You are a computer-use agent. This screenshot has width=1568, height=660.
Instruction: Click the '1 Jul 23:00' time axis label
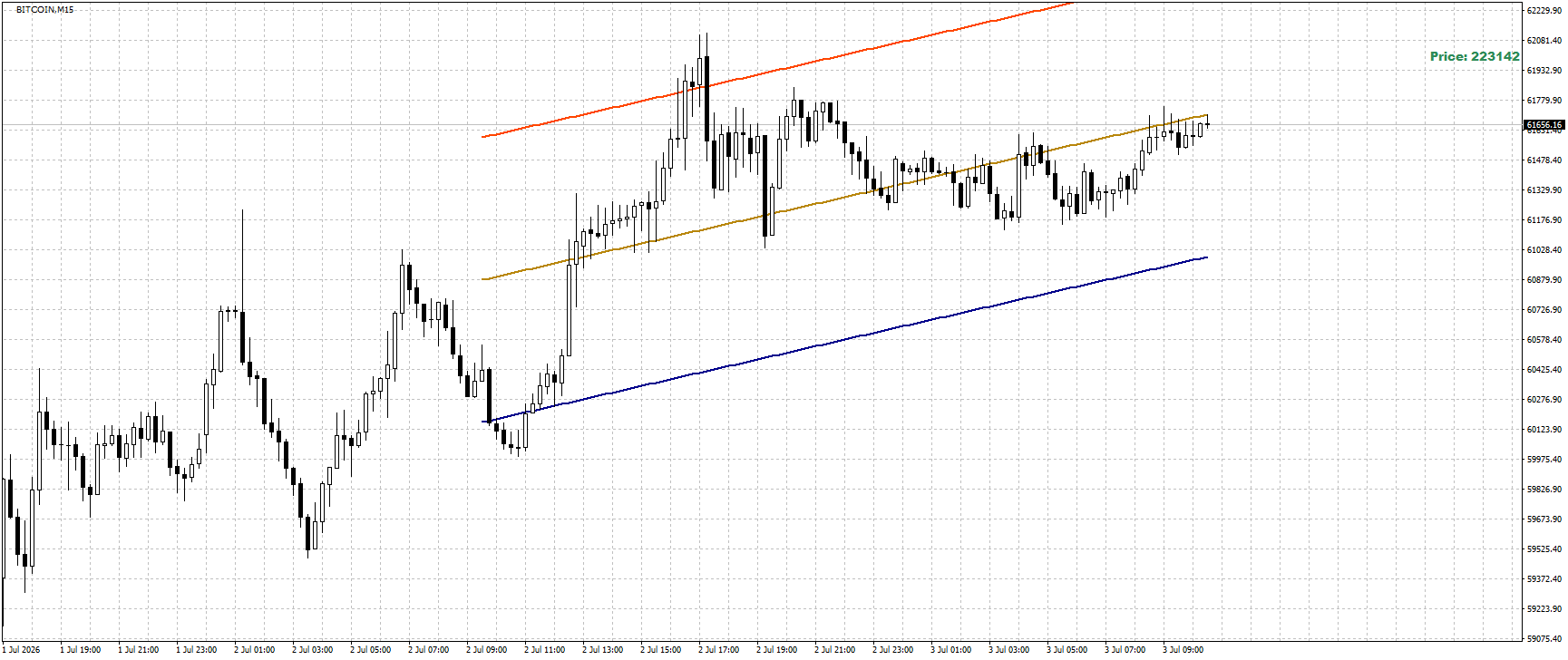[x=196, y=650]
